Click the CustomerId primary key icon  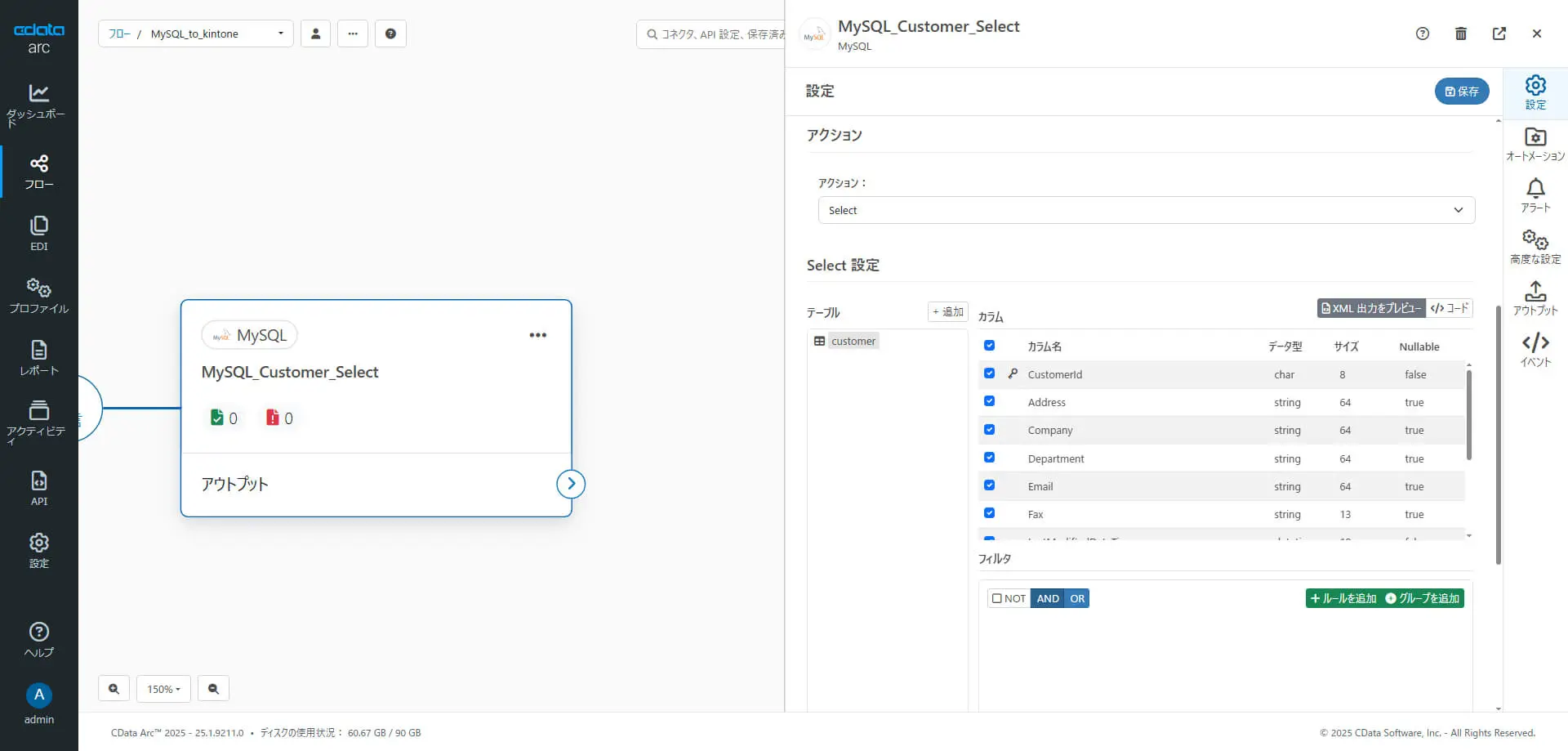click(1013, 373)
